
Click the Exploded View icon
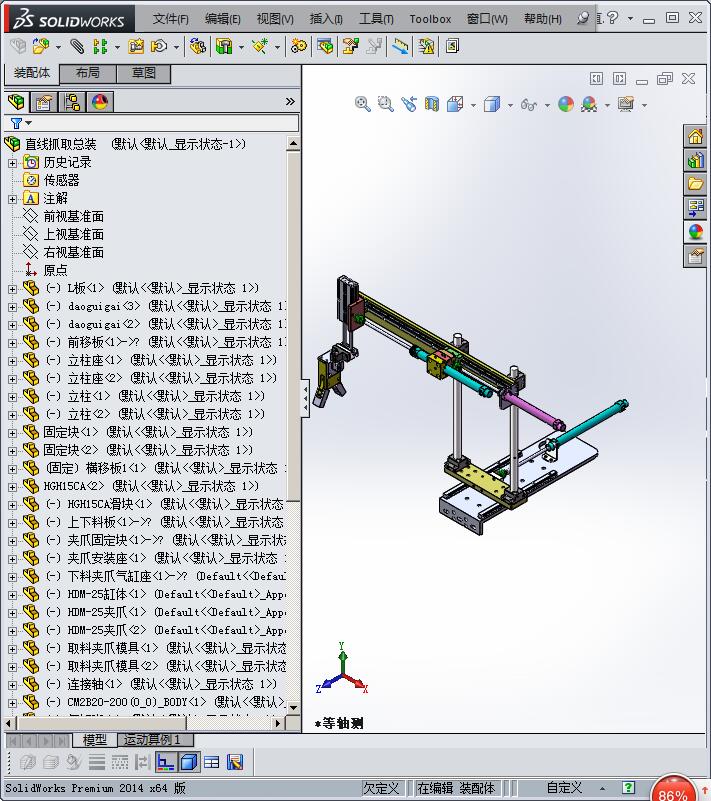[x=350, y=46]
